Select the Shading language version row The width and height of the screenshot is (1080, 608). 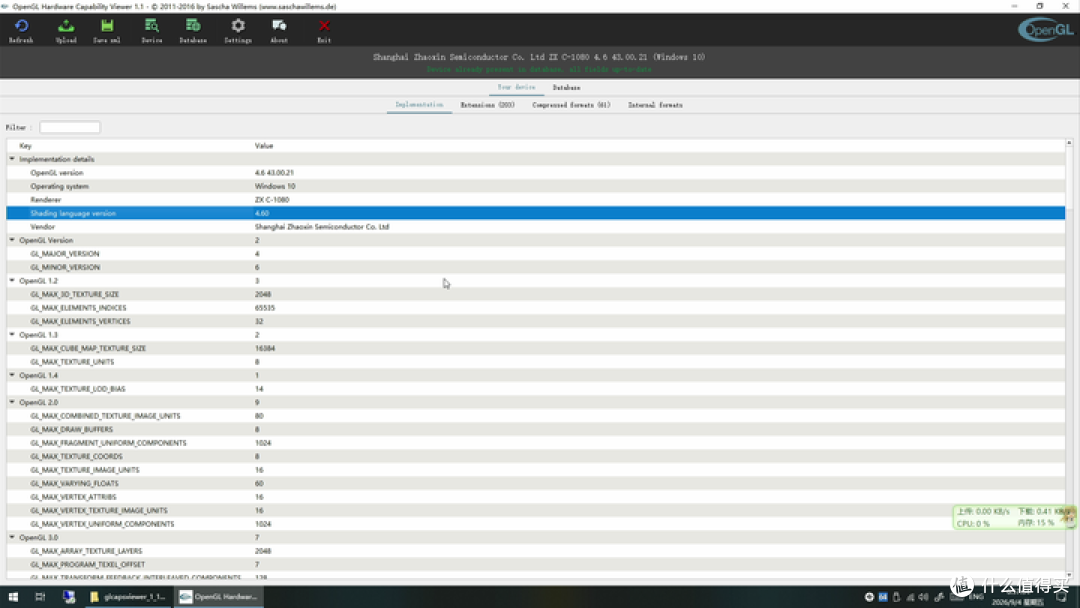click(x=536, y=213)
